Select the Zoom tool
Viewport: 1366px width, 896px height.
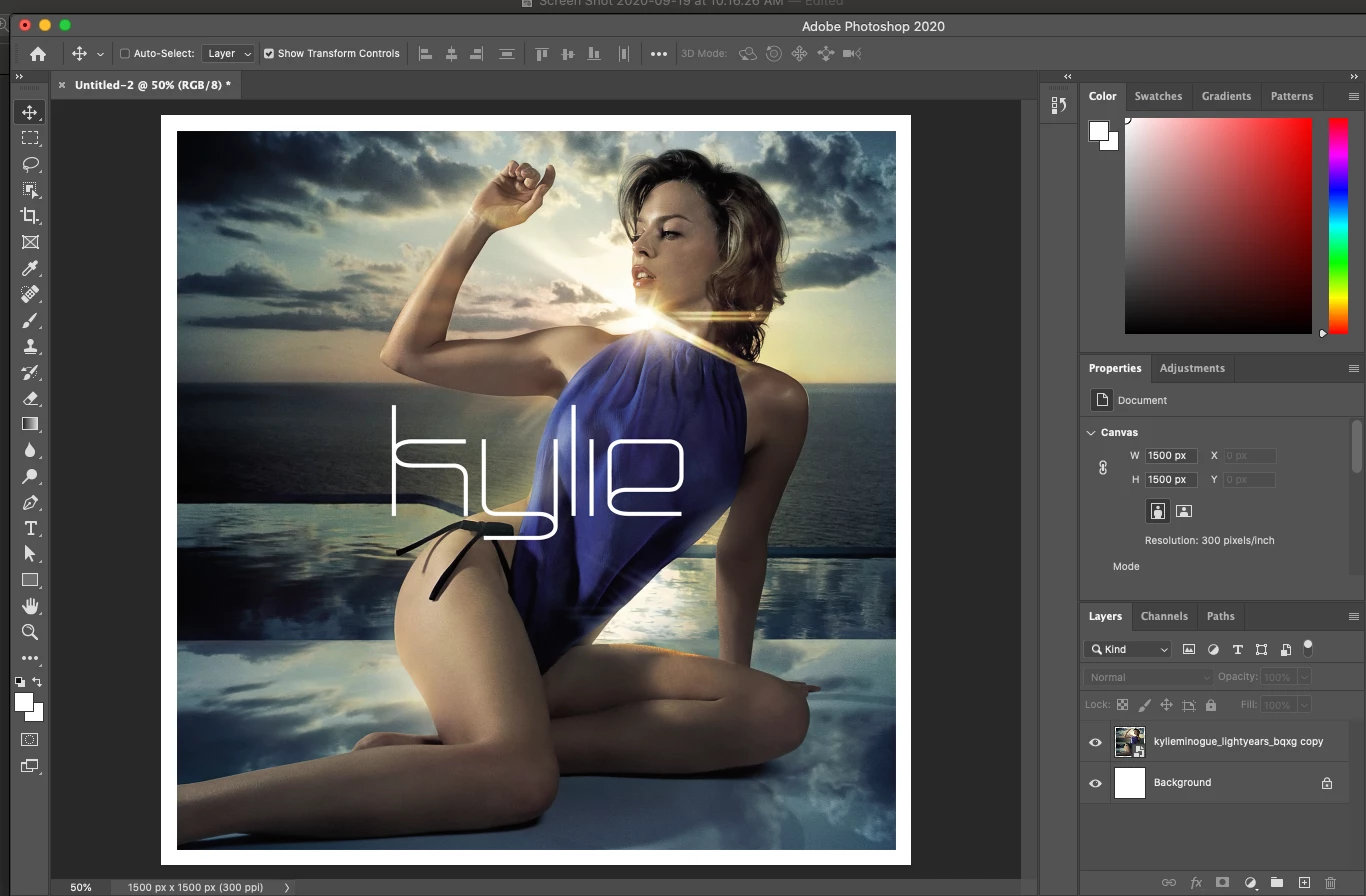[x=30, y=632]
